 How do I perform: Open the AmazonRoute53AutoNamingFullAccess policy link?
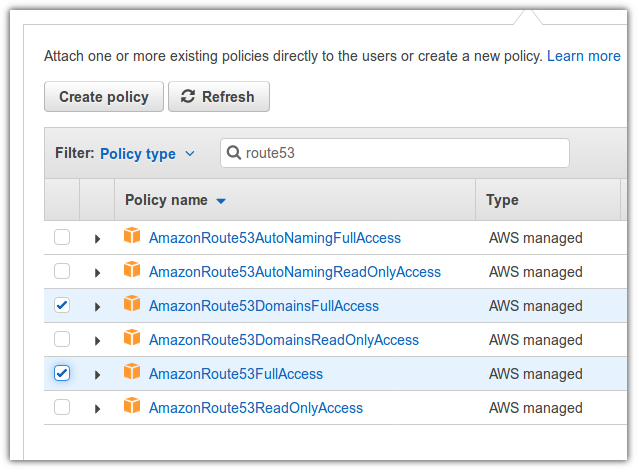[x=275, y=238]
